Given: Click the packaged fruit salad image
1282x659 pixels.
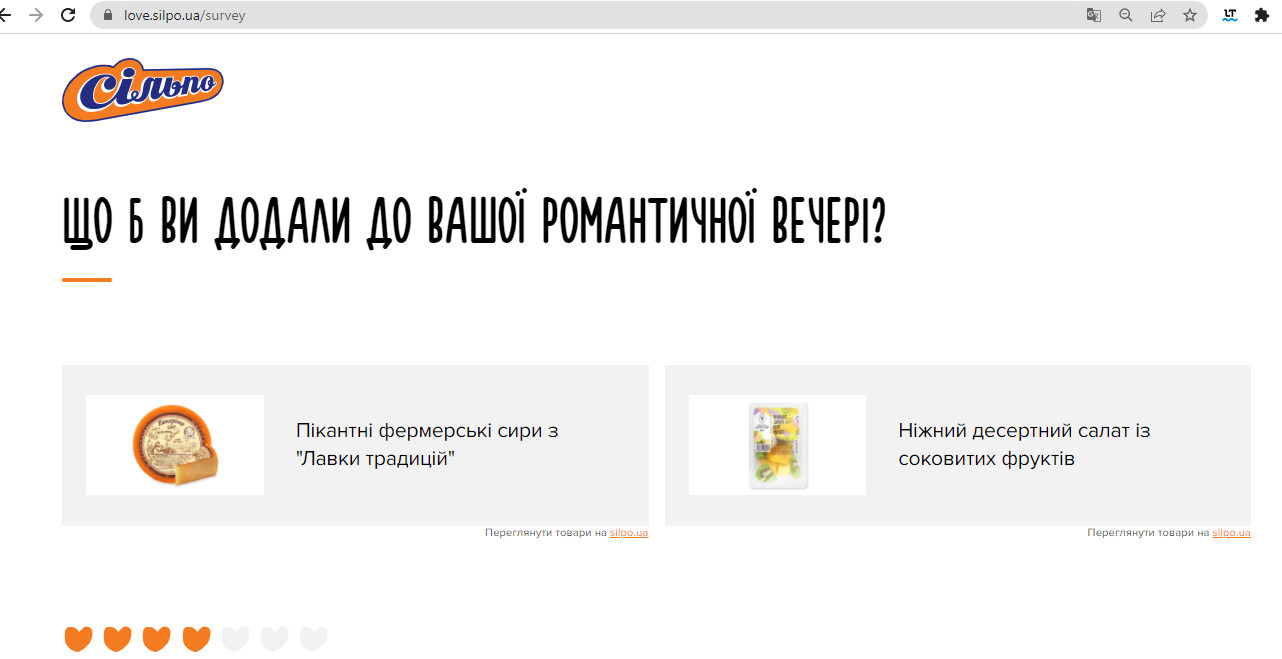Looking at the screenshot, I should point(778,445).
